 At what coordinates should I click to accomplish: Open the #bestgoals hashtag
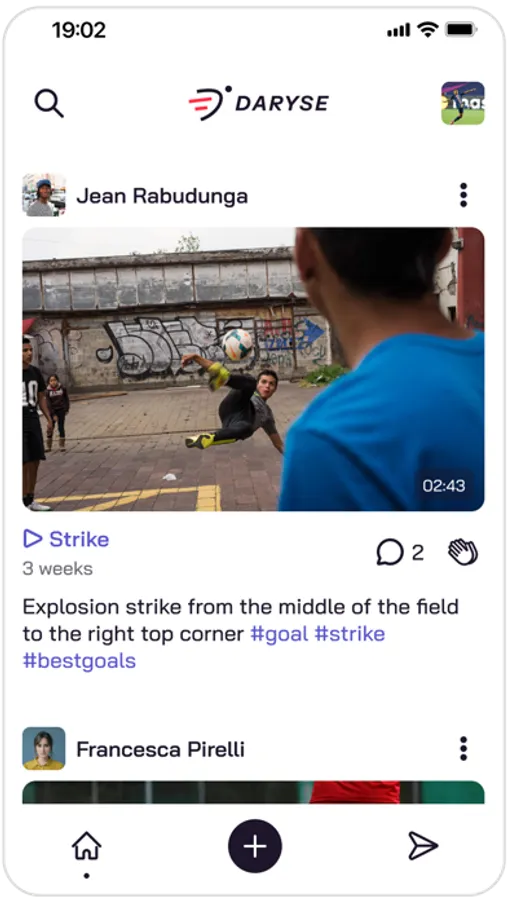[79, 661]
